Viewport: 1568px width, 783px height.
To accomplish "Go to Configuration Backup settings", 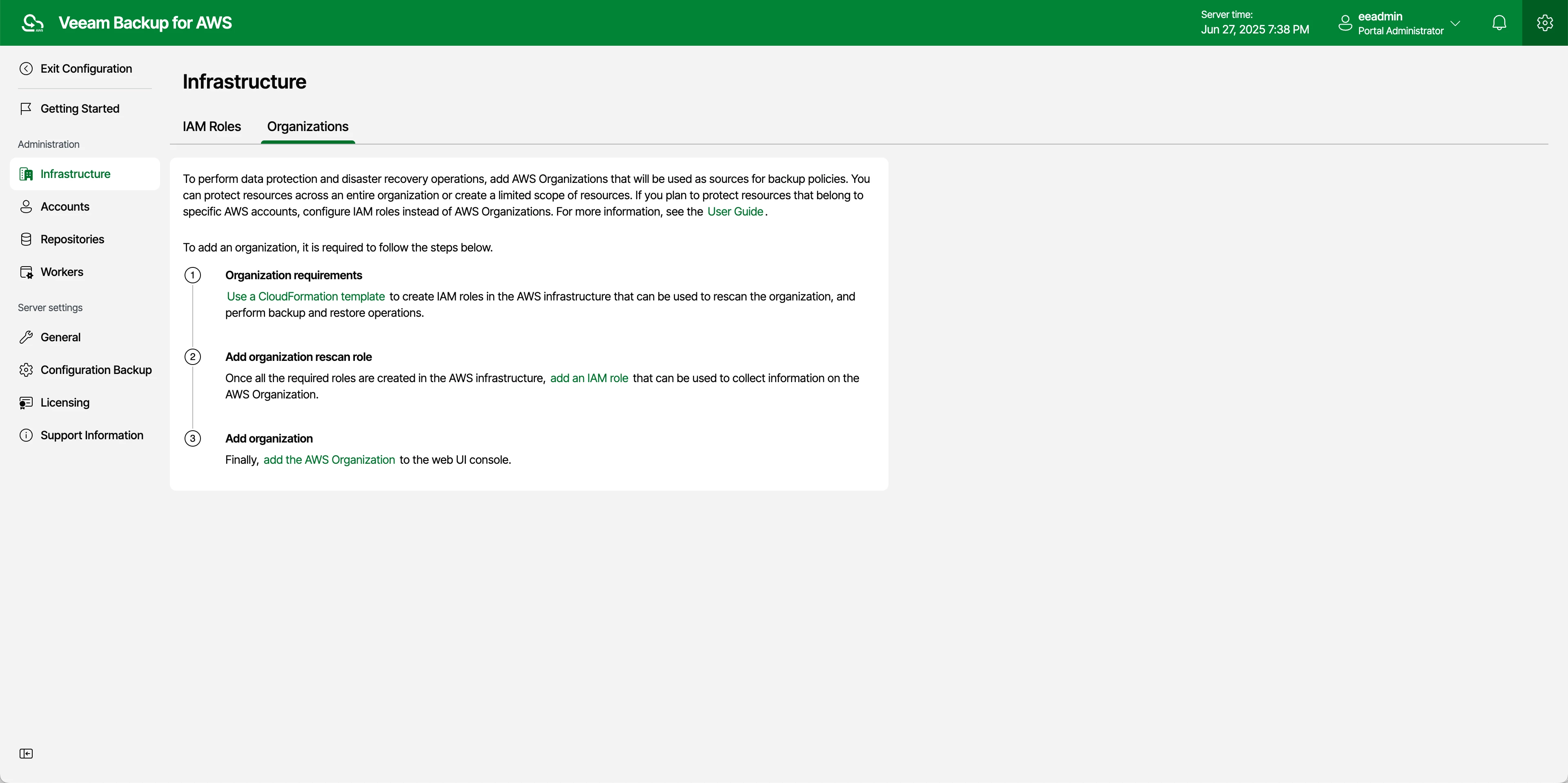I will (85, 370).
